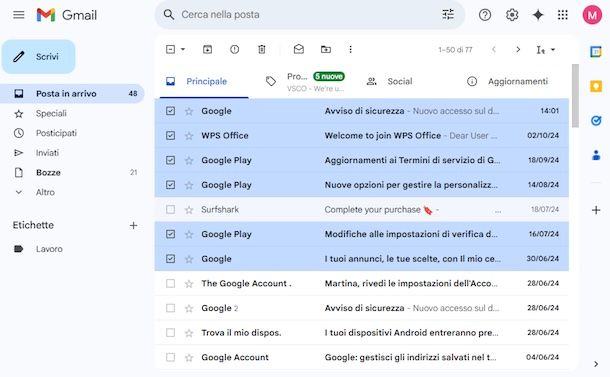This screenshot has width=610, height=377.
Task: Uncheck Google Play 16/07/24 email checkbox
Action: (x=170, y=234)
